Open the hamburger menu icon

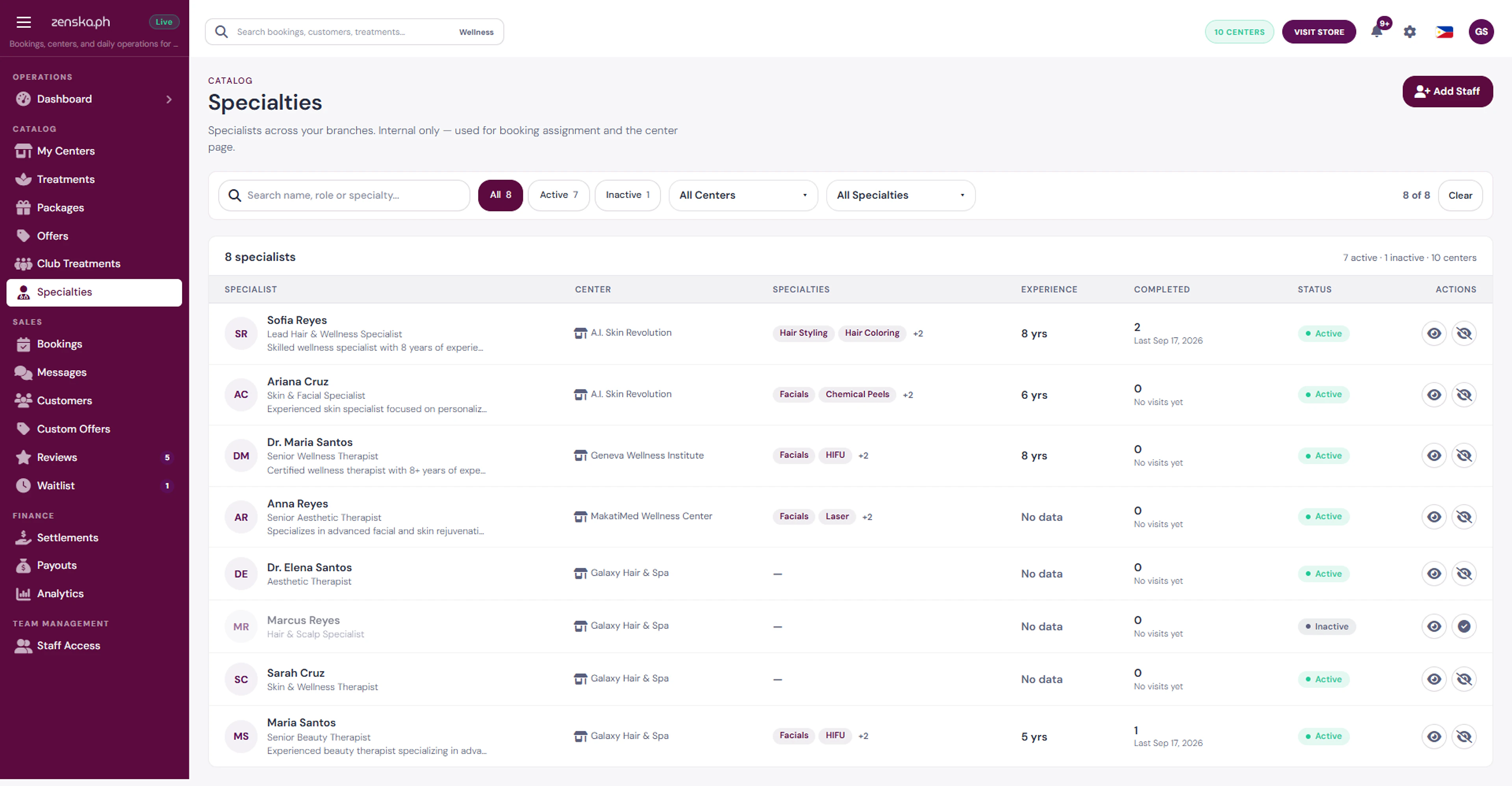tap(24, 22)
